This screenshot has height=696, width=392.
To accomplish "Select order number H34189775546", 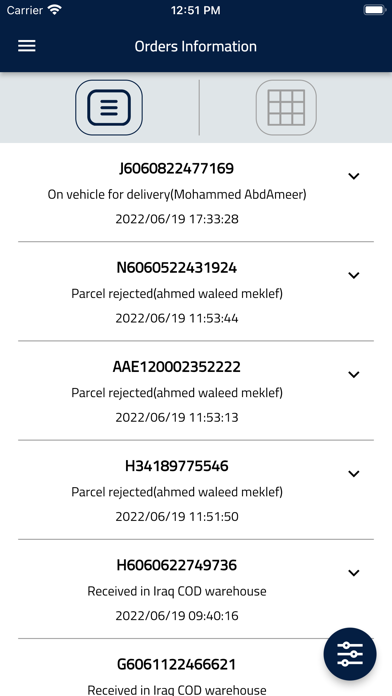I will pos(177,466).
